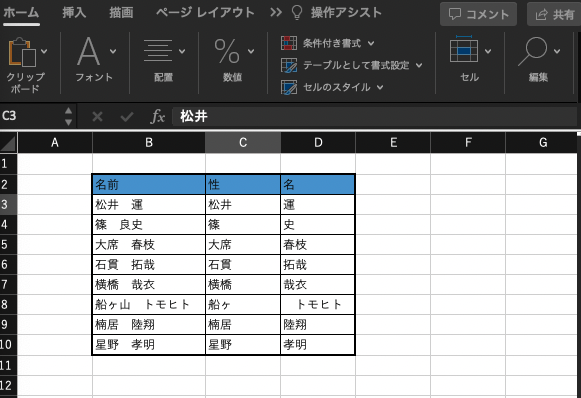Open the 配置 alignment icon
Viewport: 581px width, 398px height.
[x=158, y=51]
